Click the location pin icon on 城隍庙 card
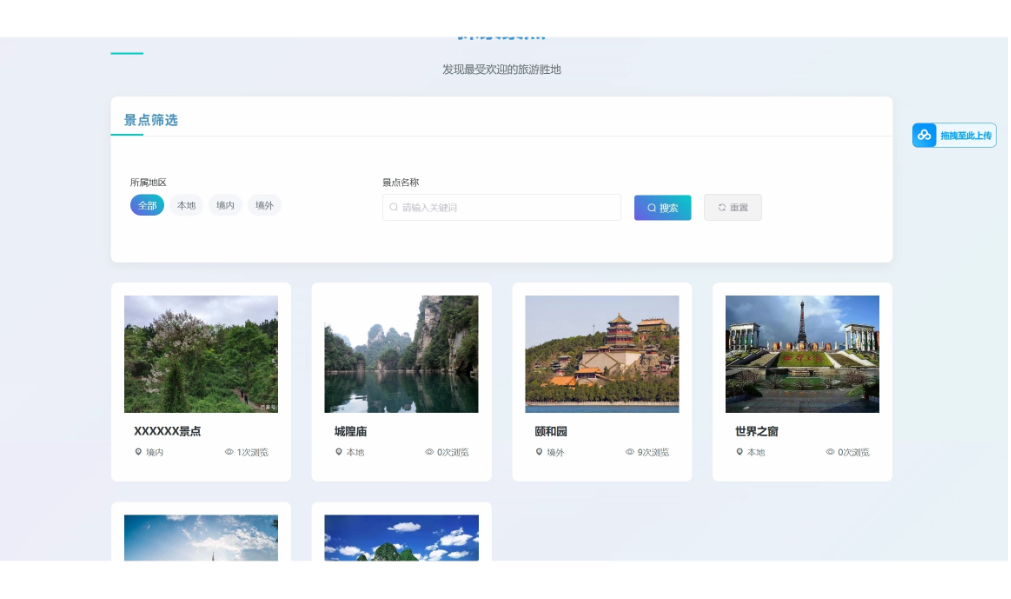This screenshot has height=599, width=1011. [x=339, y=452]
